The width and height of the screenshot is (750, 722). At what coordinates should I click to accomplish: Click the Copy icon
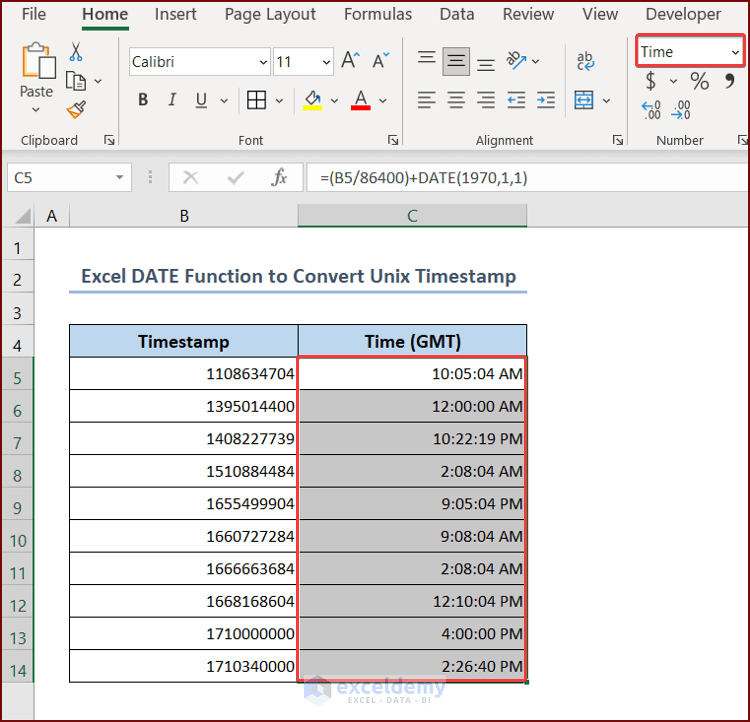(x=76, y=81)
